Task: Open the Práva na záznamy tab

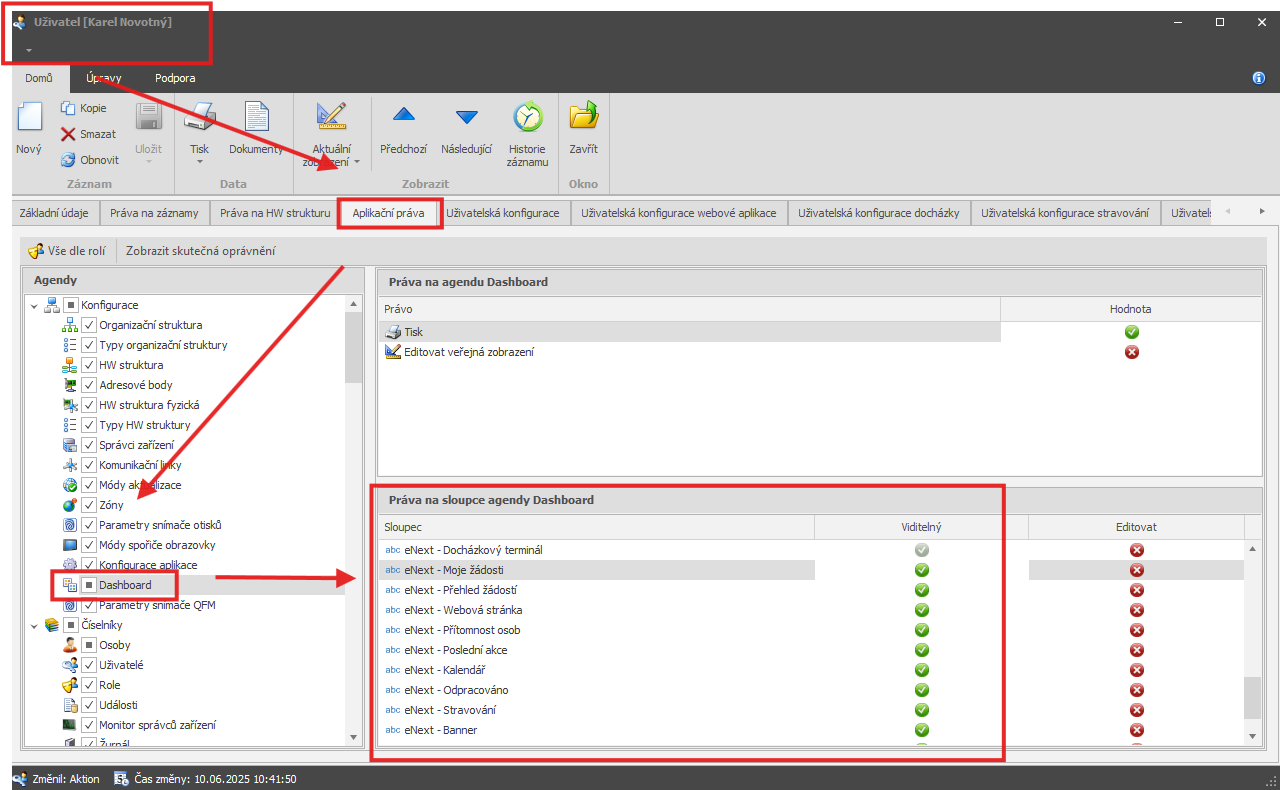Action: pyautogui.click(x=155, y=213)
